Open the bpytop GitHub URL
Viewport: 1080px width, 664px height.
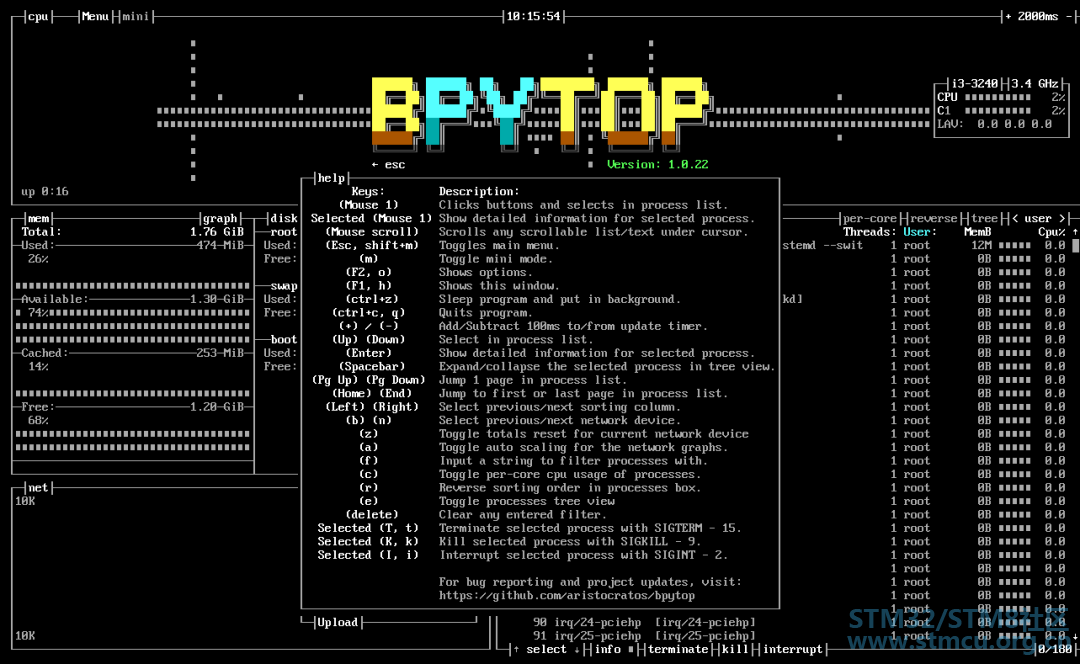(x=566, y=595)
